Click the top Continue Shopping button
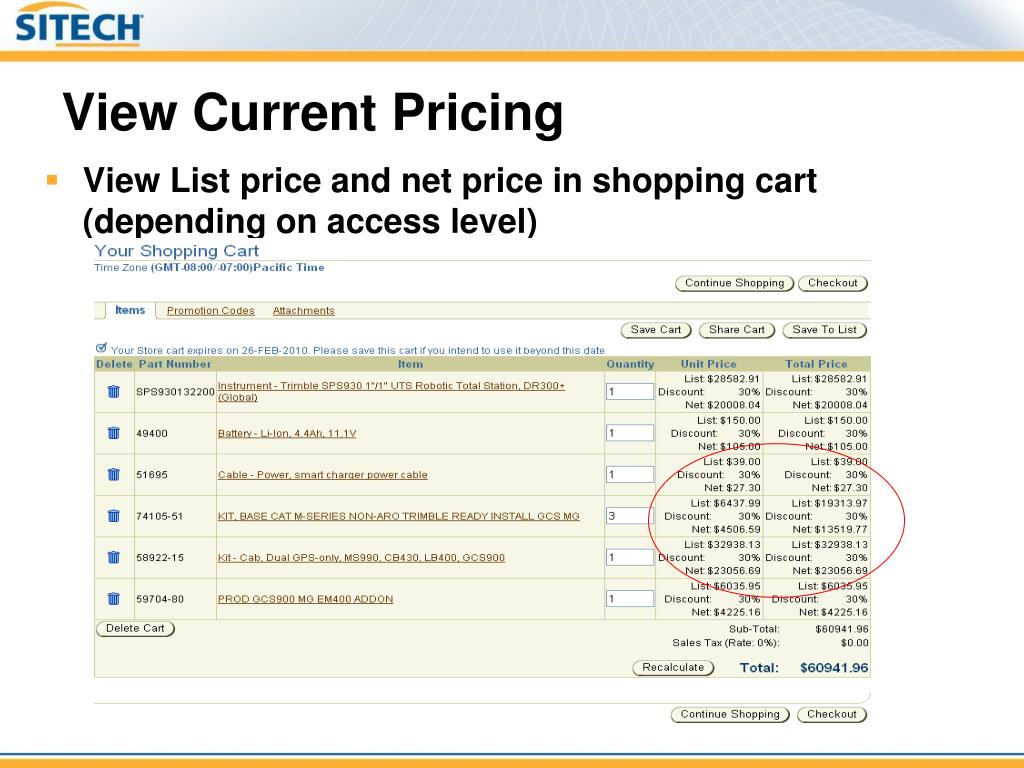 pos(734,283)
